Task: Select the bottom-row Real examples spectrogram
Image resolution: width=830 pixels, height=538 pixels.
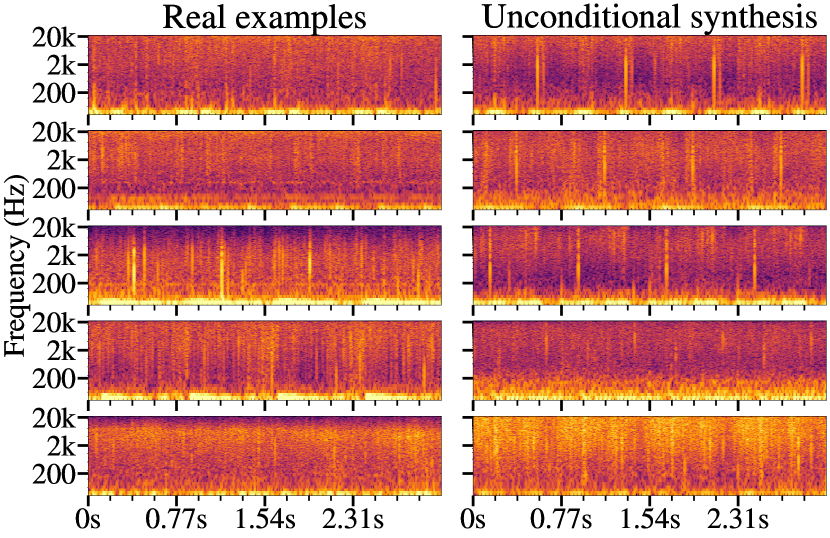Action: point(265,456)
